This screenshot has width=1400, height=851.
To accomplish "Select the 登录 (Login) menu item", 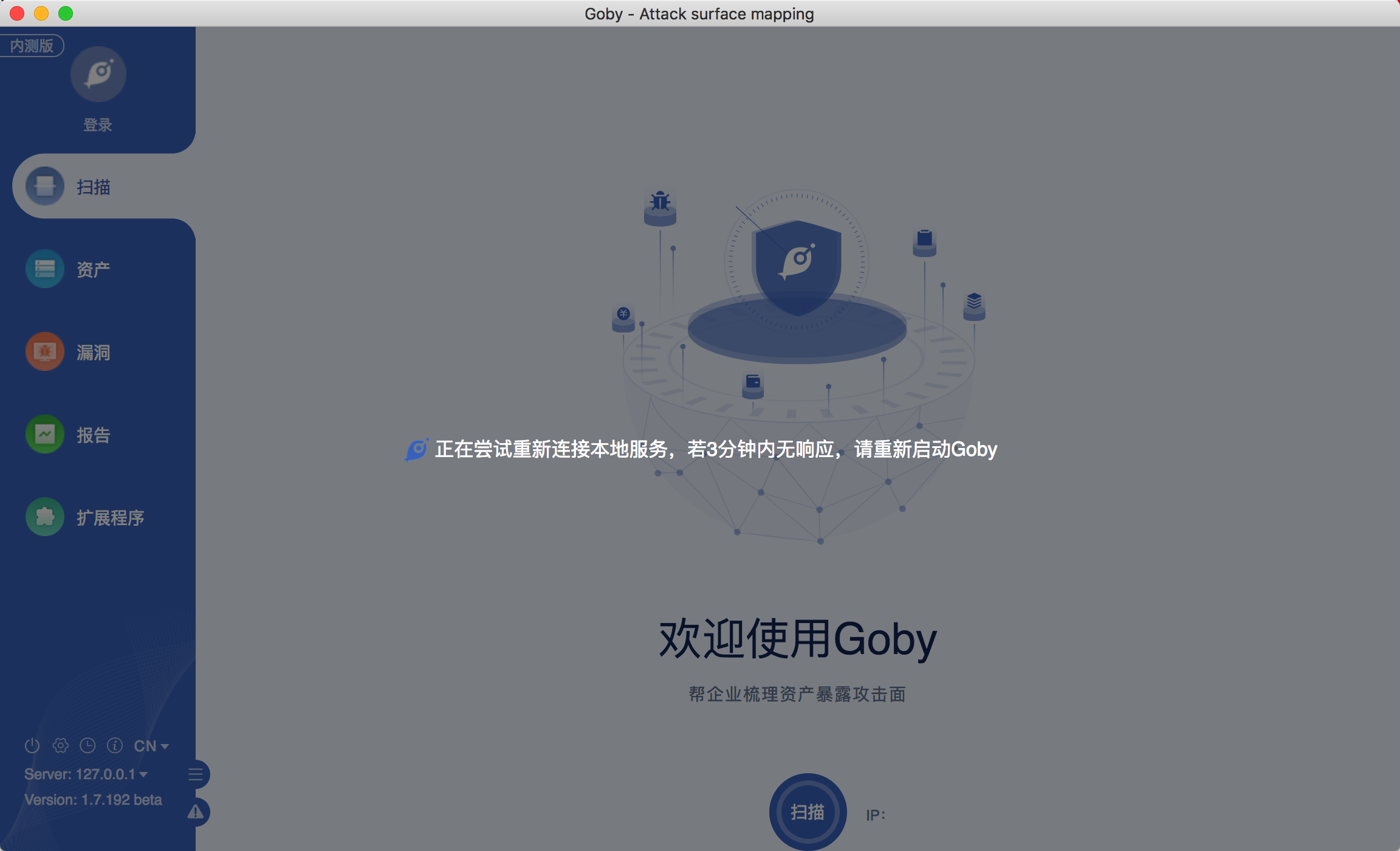I will [98, 125].
